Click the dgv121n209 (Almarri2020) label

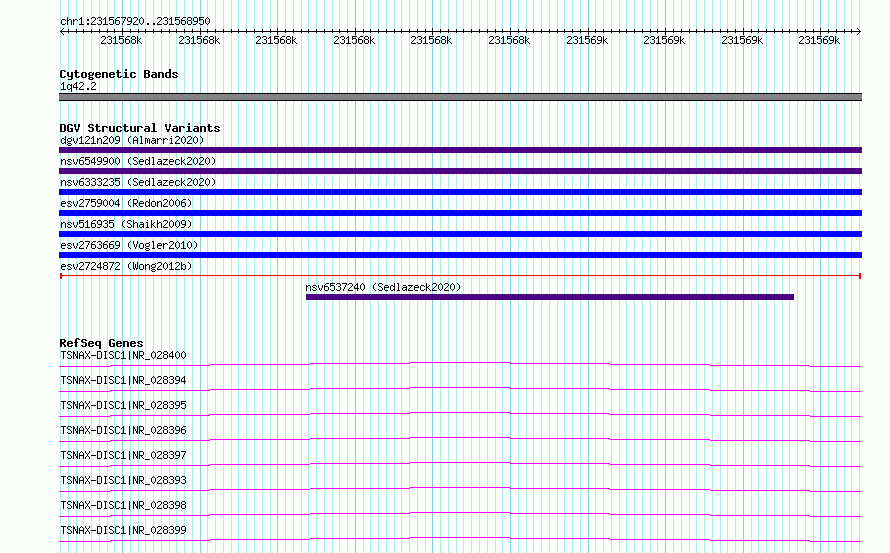click(132, 140)
